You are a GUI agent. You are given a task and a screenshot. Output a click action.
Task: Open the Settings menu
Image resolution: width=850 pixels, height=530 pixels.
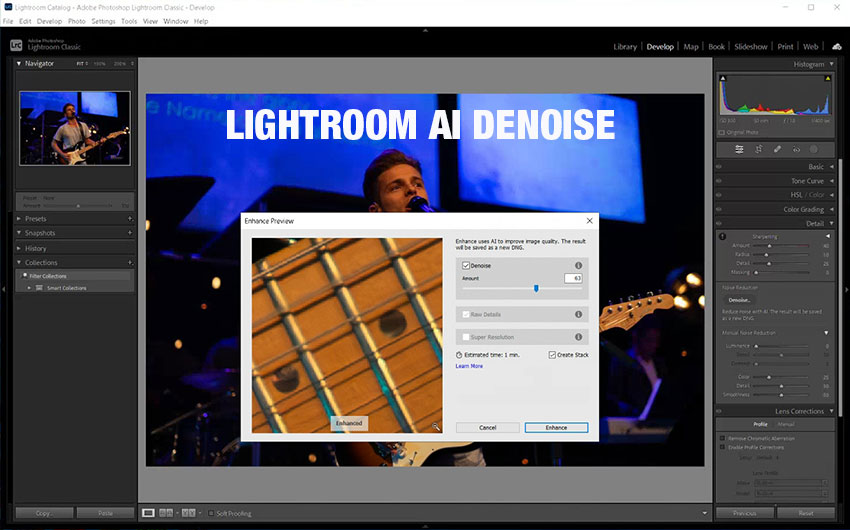point(103,21)
